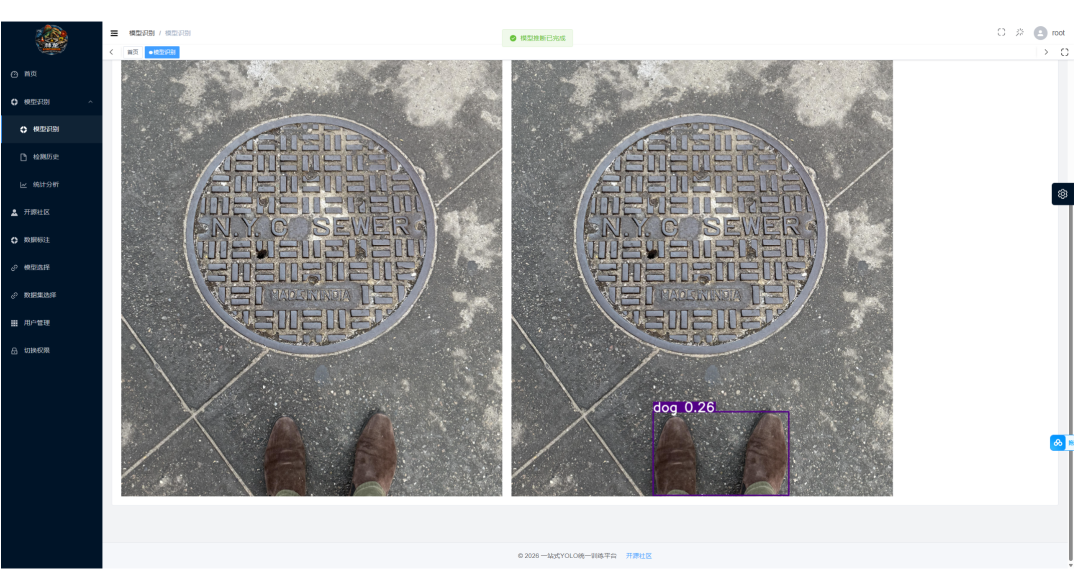Open 用户管理 sidebar item
The width and height of the screenshot is (1080, 575).
click(x=52, y=322)
